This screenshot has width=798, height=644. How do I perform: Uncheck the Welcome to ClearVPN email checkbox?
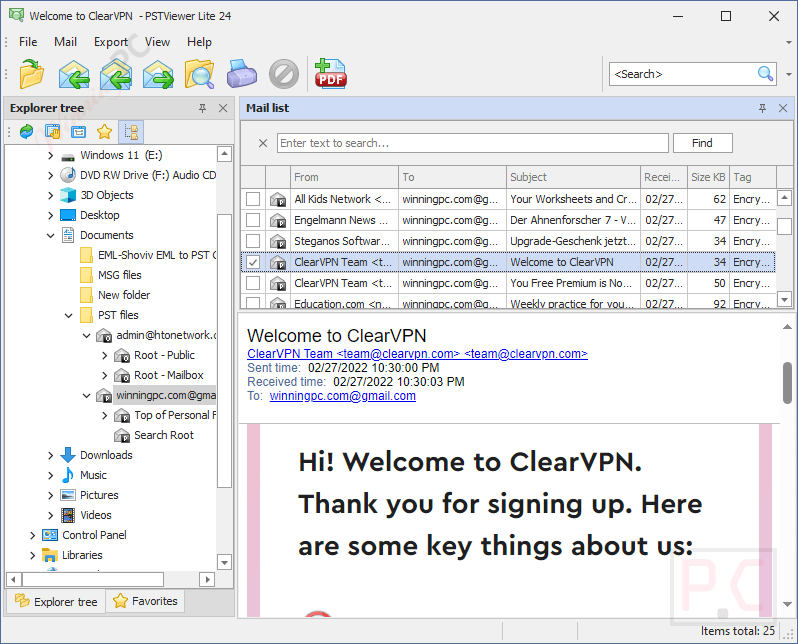pyautogui.click(x=253, y=262)
